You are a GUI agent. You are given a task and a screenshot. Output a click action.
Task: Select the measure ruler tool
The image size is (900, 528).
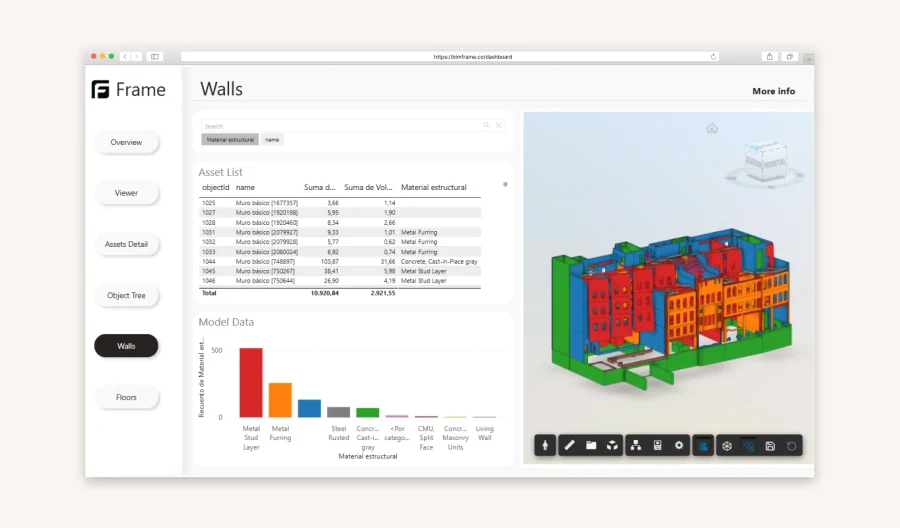click(x=569, y=445)
